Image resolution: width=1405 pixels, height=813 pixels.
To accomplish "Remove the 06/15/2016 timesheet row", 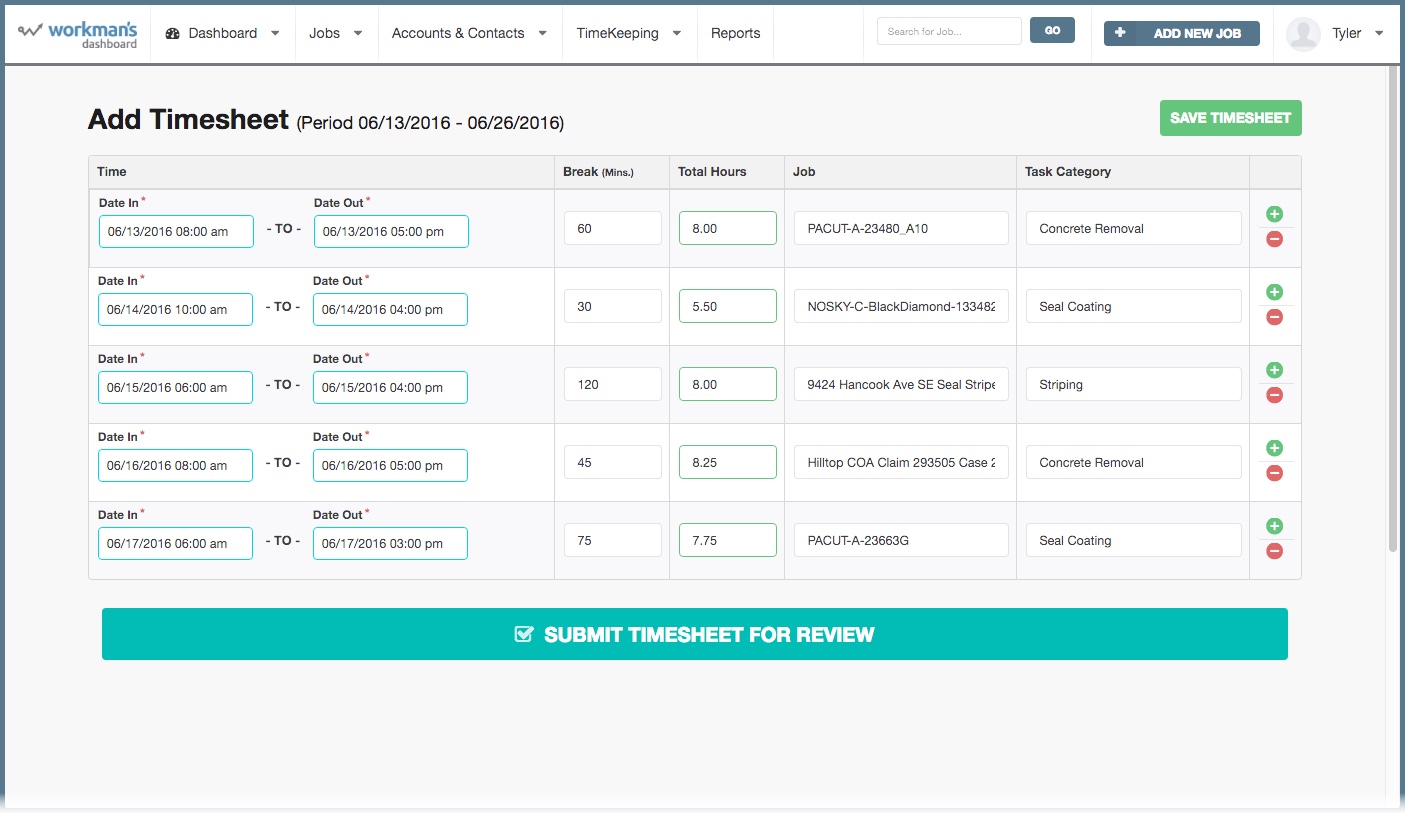I will click(1274, 395).
